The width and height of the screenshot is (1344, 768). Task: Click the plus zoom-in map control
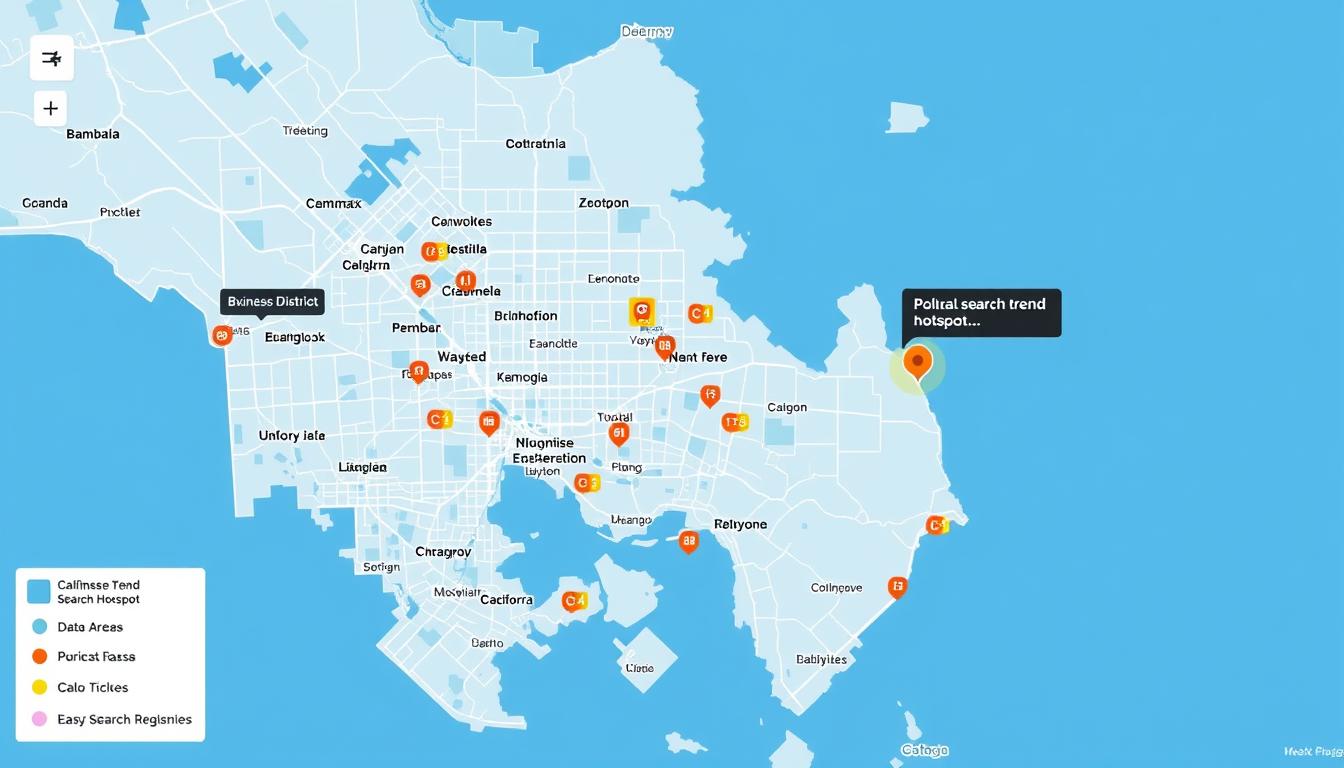point(50,107)
